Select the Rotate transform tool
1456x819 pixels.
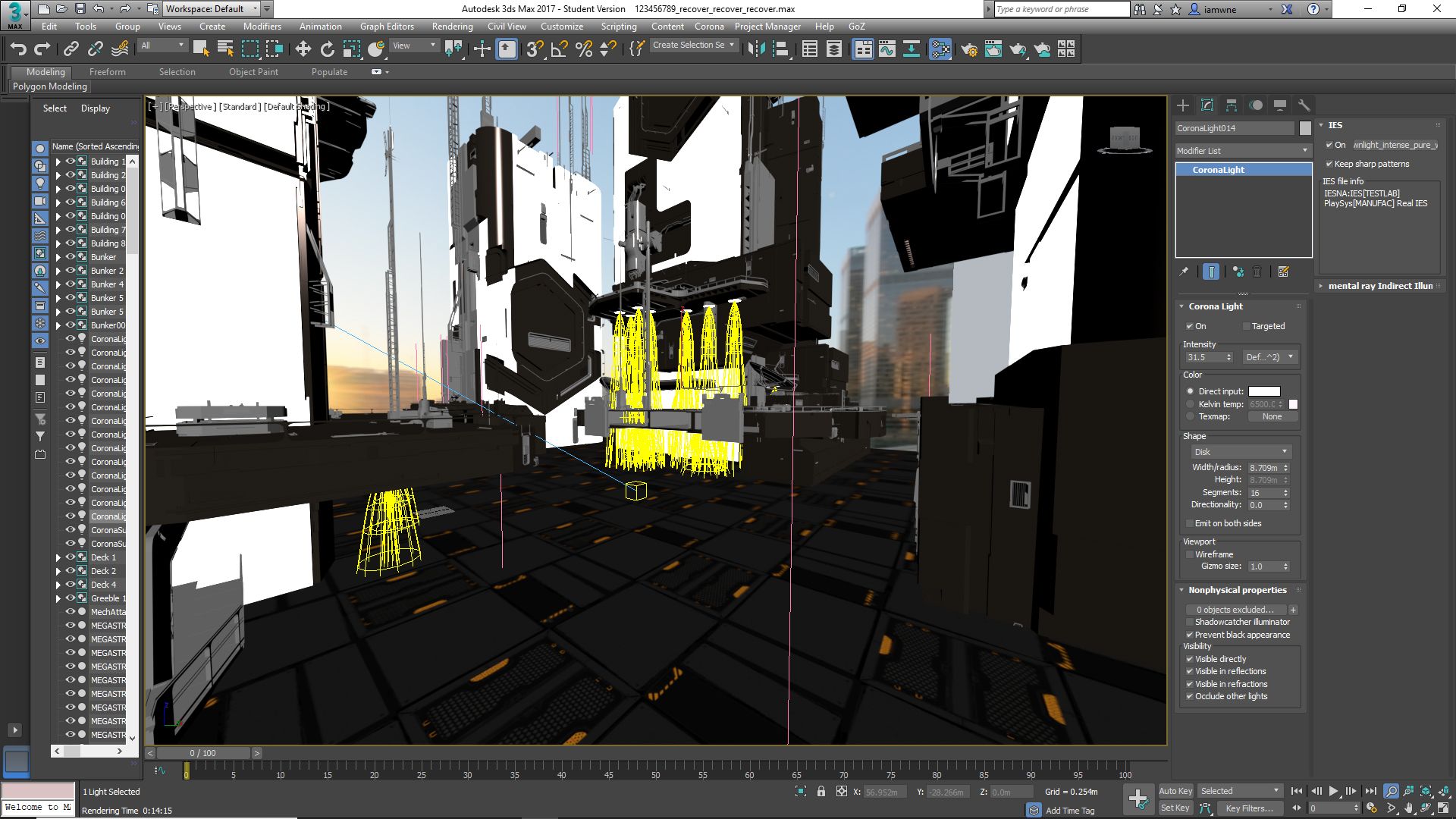[327, 49]
